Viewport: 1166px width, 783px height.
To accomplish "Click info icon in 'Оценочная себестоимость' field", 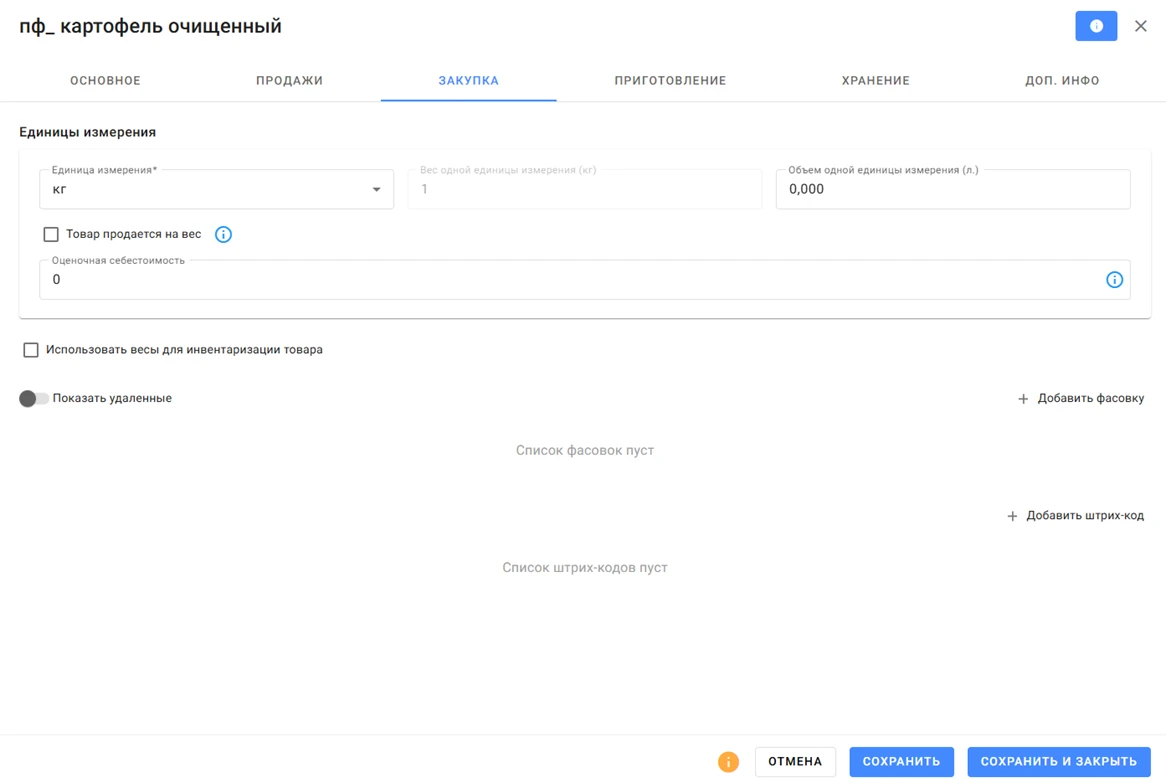I will (1114, 280).
